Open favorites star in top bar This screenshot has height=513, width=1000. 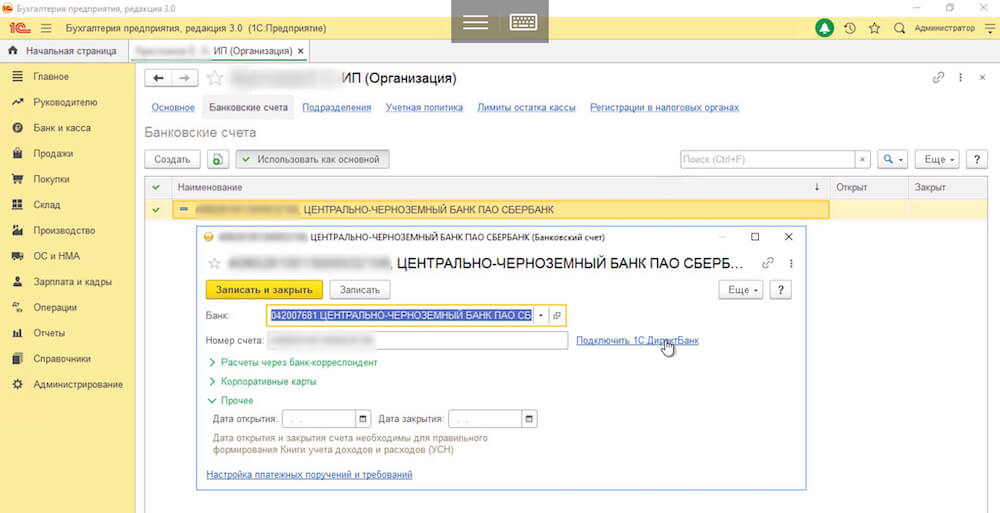(x=874, y=29)
